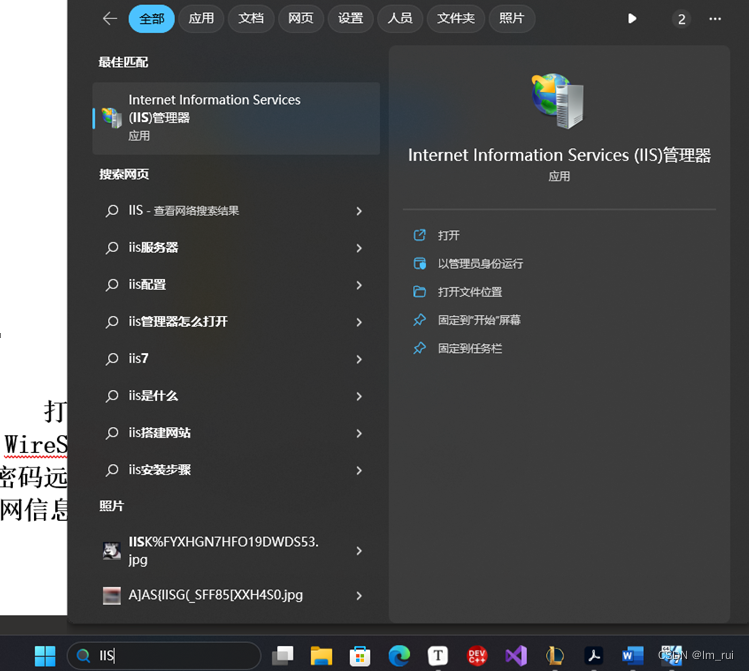Image resolution: width=749 pixels, height=671 pixels.
Task: Switch to the 应用 filter tab
Action: (201, 19)
